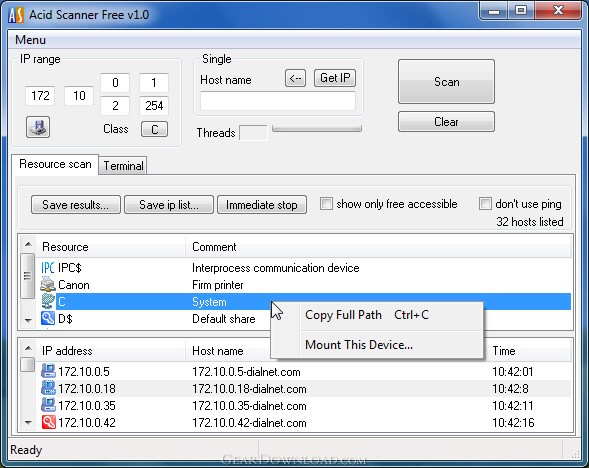
Task: Select Copy Full Path menu entry
Action: pyautogui.click(x=343, y=314)
